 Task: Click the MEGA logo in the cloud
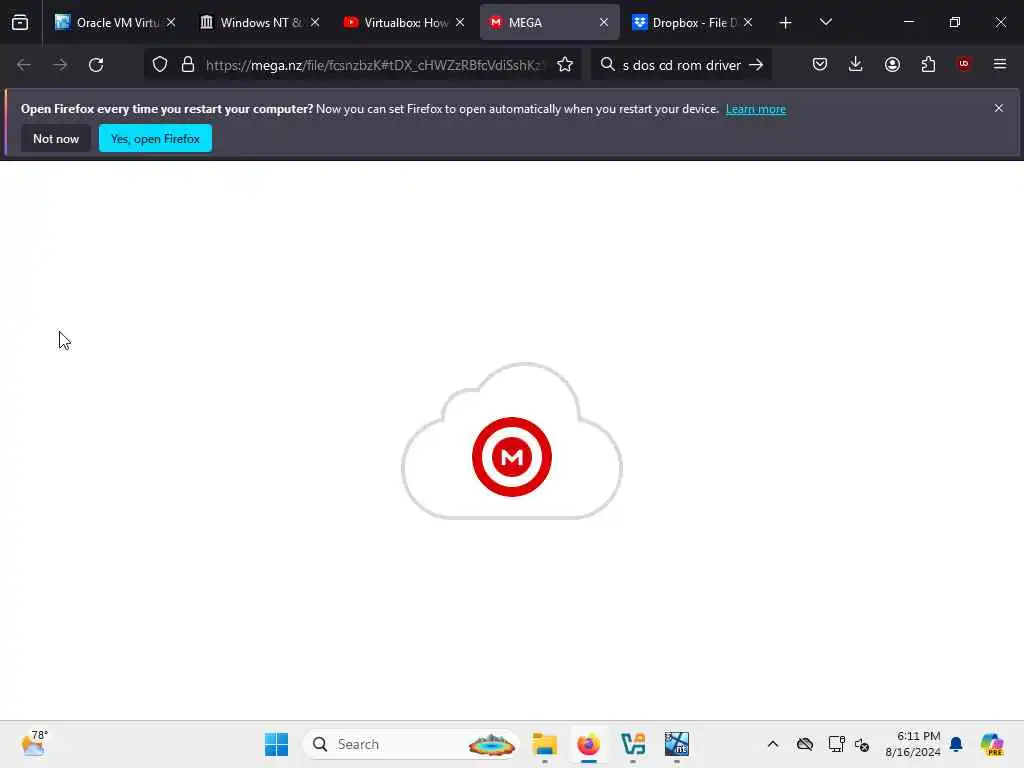(x=512, y=457)
